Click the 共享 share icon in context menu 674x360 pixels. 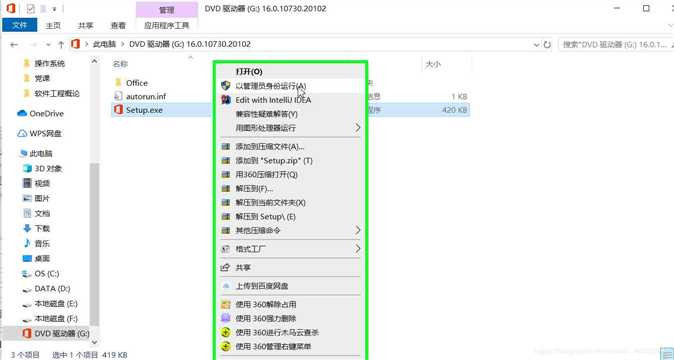click(225, 268)
